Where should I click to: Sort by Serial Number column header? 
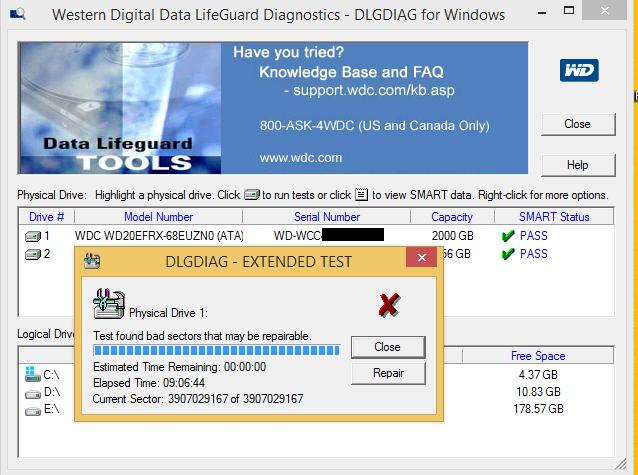[x=327, y=217]
